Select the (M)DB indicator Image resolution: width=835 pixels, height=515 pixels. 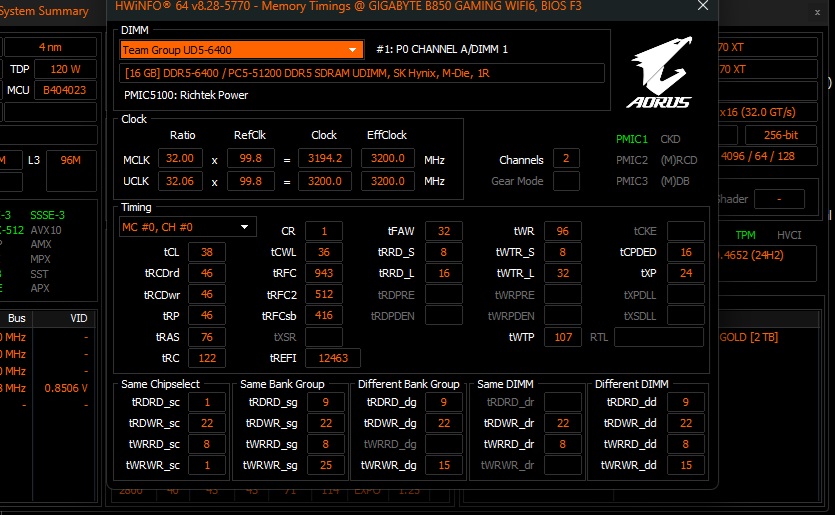click(675, 181)
